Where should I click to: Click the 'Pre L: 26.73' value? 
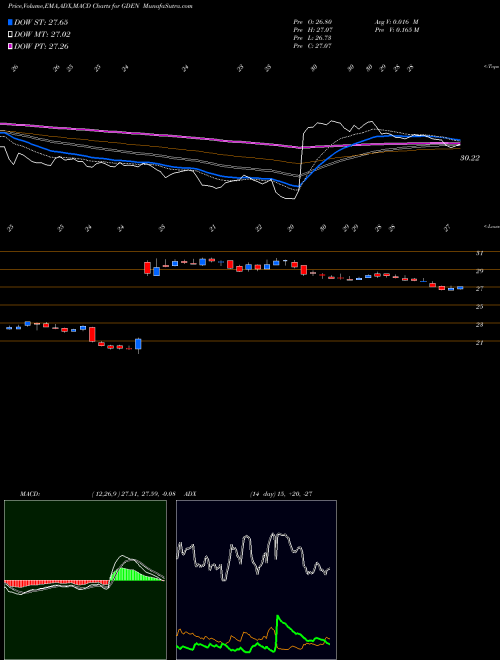point(313,38)
